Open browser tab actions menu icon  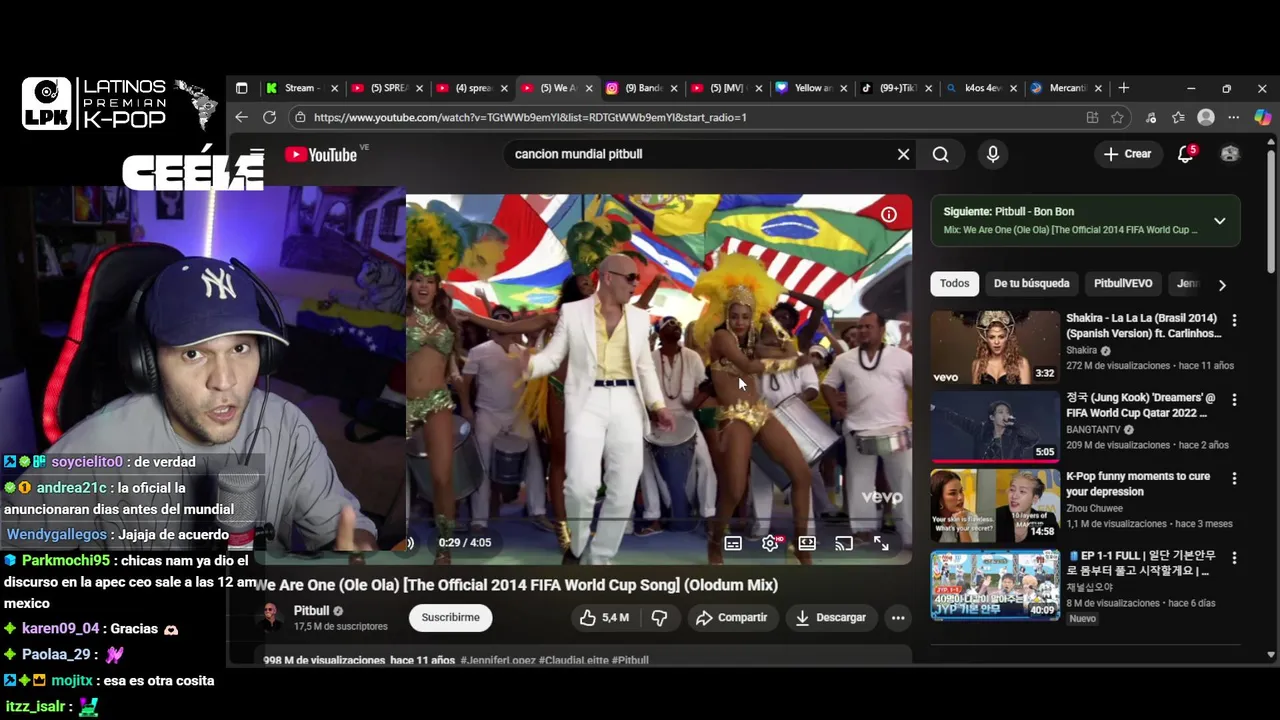click(x=241, y=88)
